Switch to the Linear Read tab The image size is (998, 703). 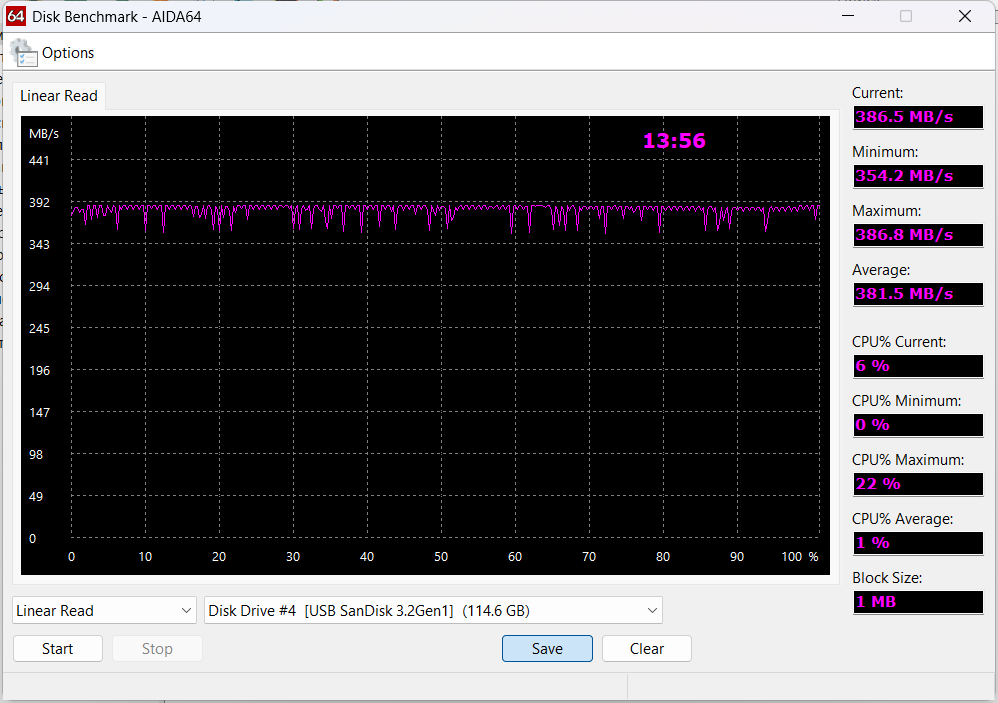(x=59, y=96)
